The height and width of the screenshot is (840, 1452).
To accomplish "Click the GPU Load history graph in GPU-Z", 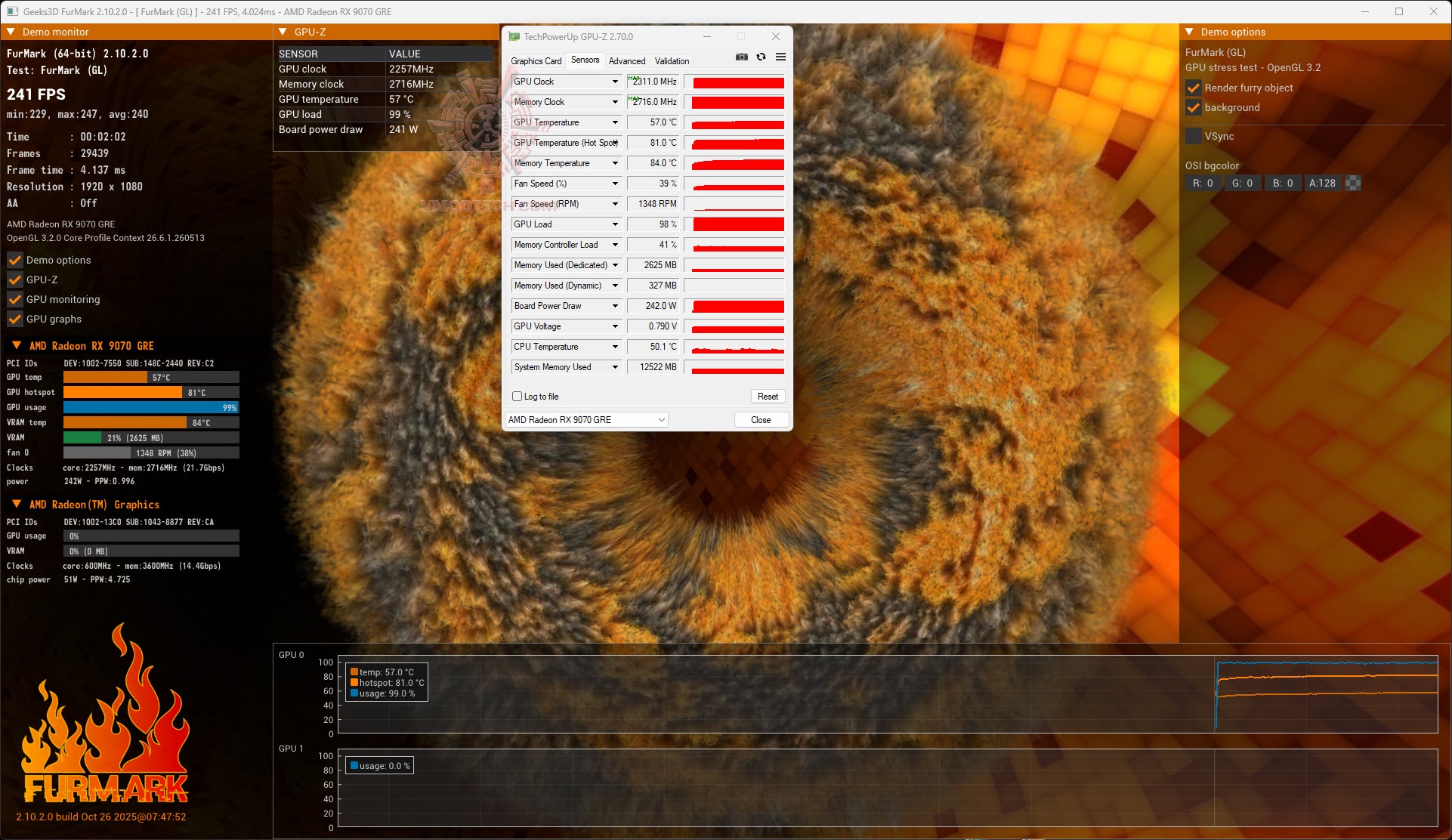I will point(734,224).
